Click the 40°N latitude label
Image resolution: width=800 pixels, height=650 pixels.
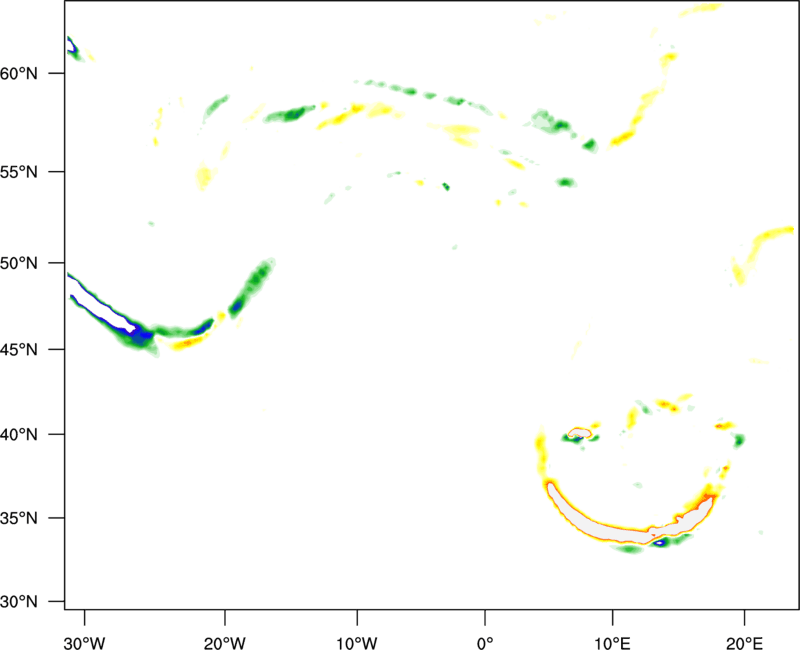[x=19, y=435]
